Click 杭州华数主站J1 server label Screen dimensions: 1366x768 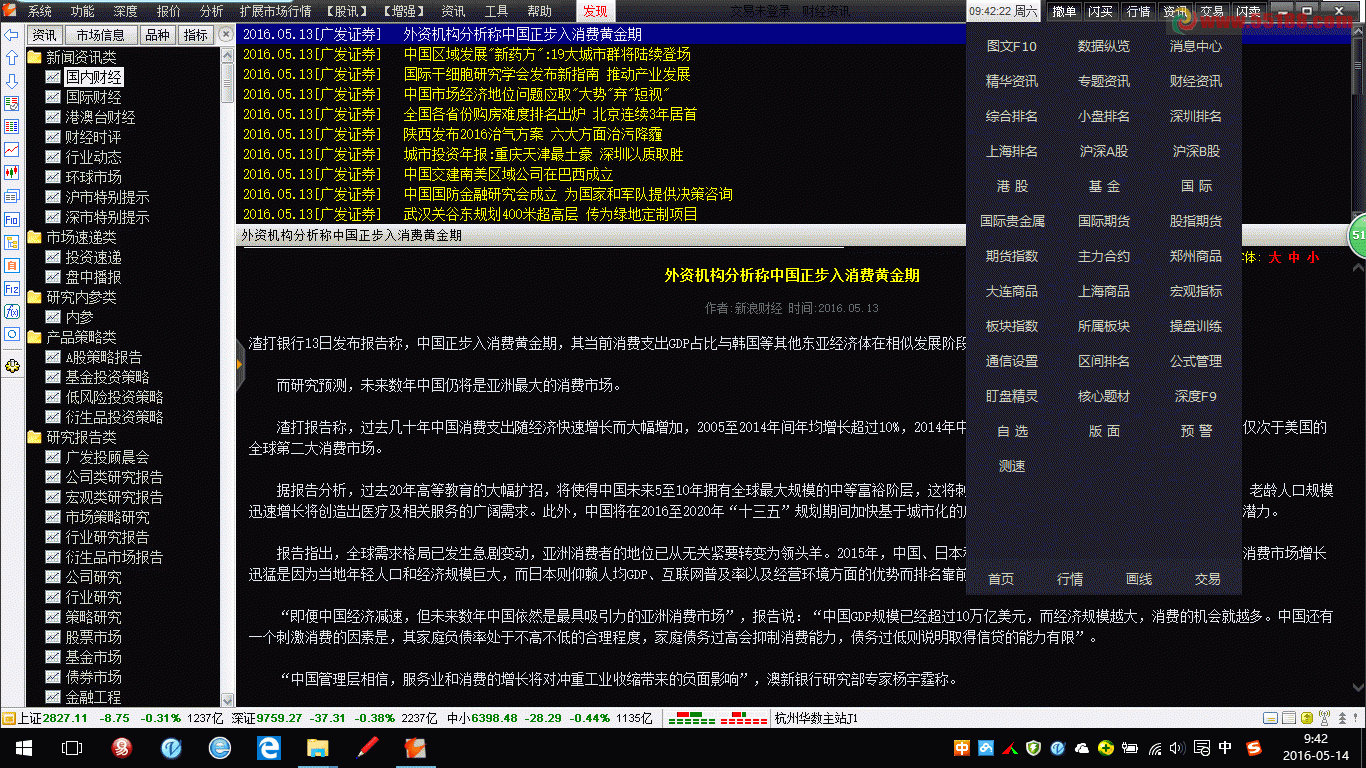(x=816, y=718)
